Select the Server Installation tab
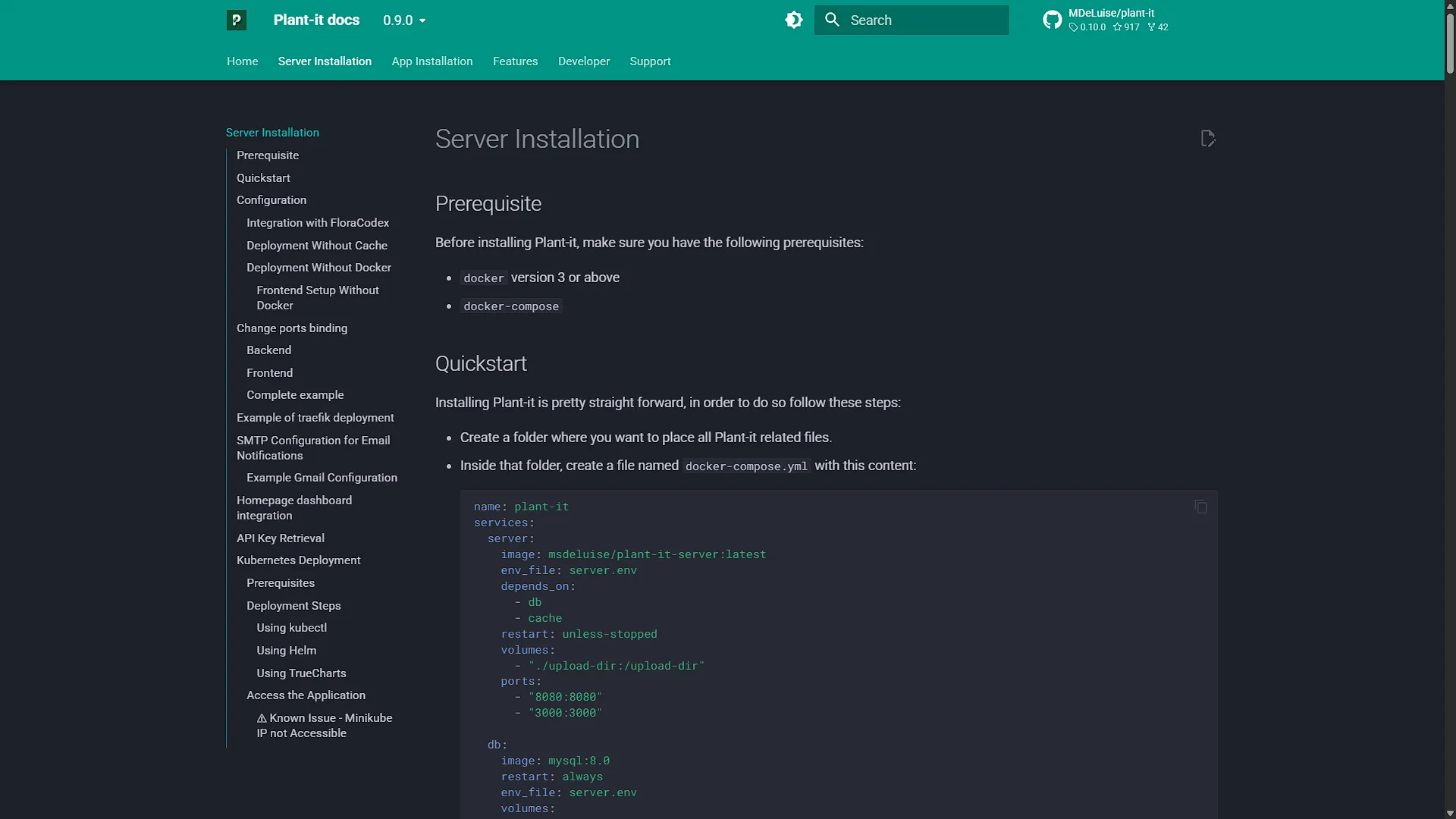Image resolution: width=1456 pixels, height=819 pixels. tap(325, 61)
